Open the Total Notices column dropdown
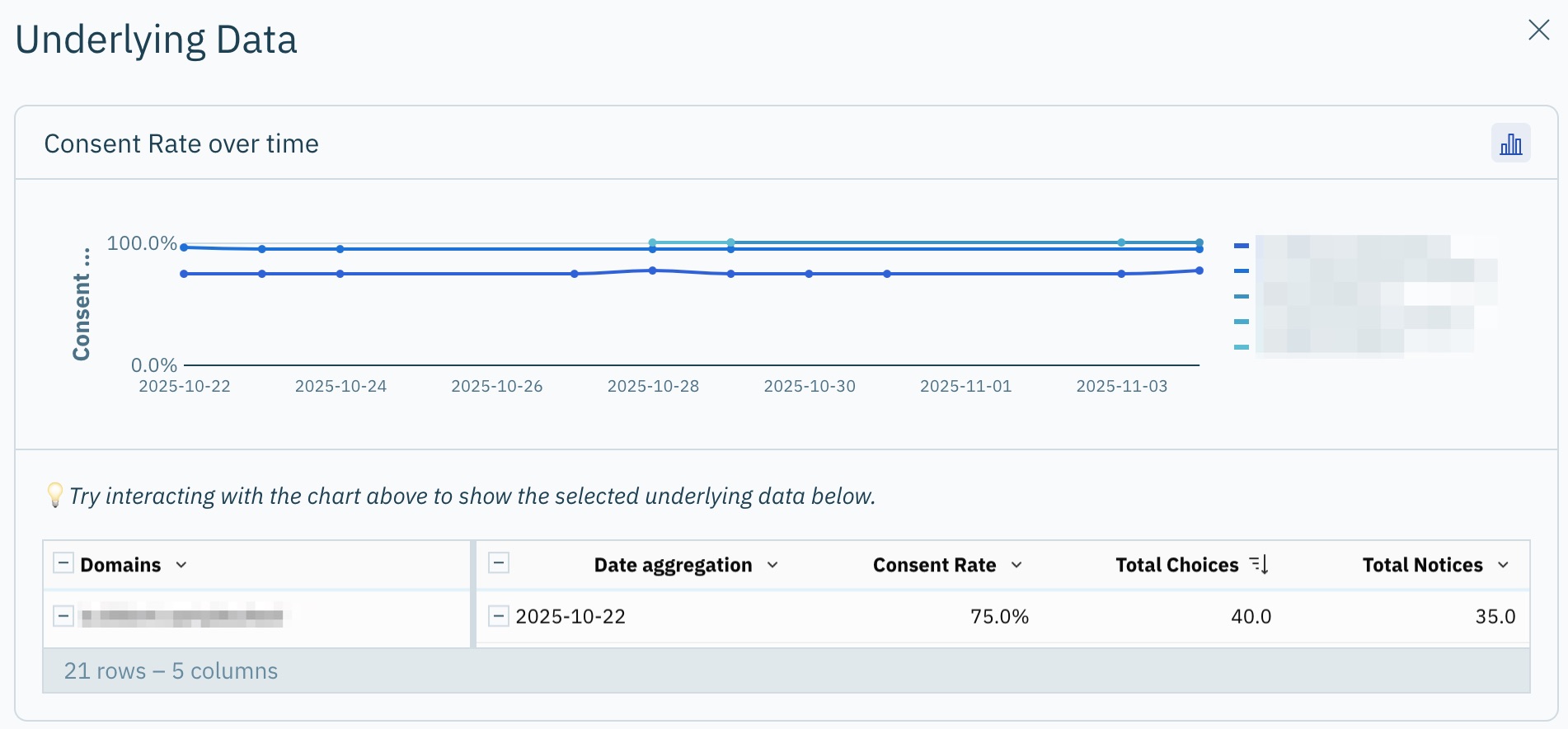Viewport: 1568px width, 729px height. pos(1503,565)
